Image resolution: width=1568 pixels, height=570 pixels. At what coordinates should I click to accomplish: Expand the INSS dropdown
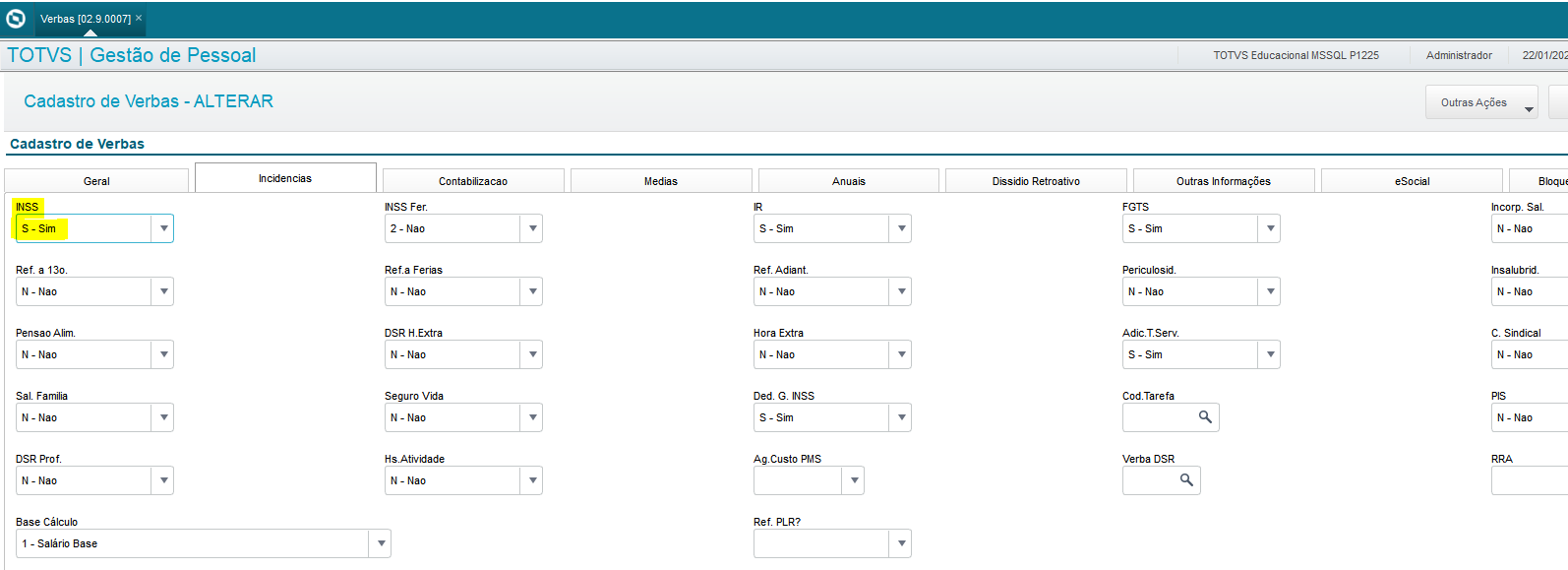point(163,228)
